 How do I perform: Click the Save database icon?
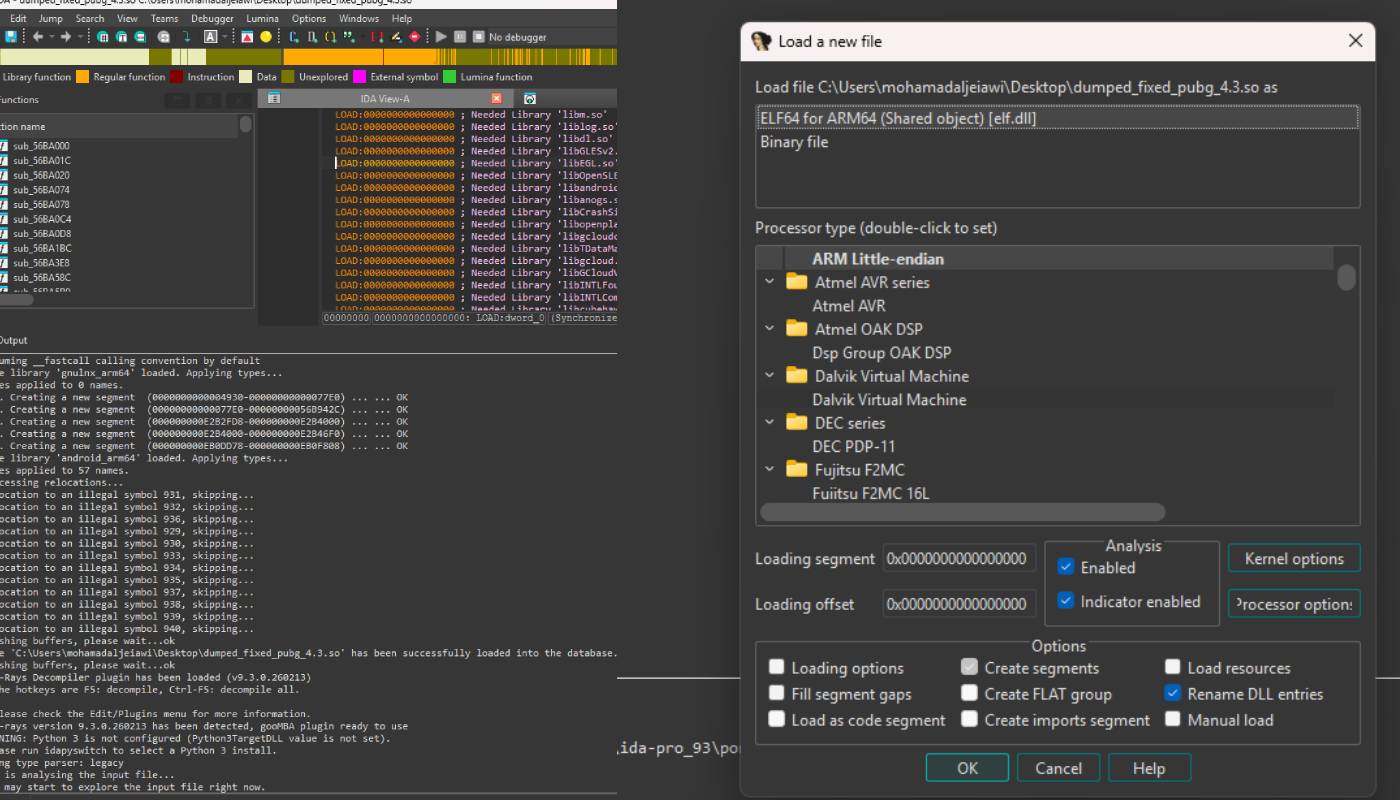click(x=10, y=37)
